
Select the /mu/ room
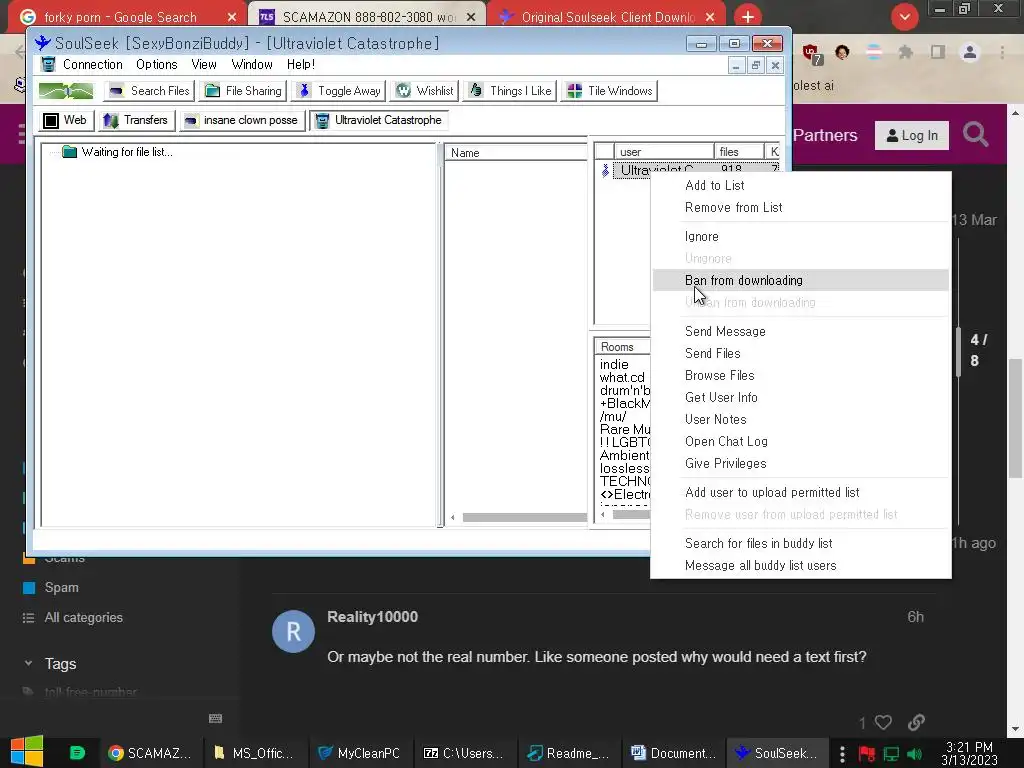[x=613, y=417]
